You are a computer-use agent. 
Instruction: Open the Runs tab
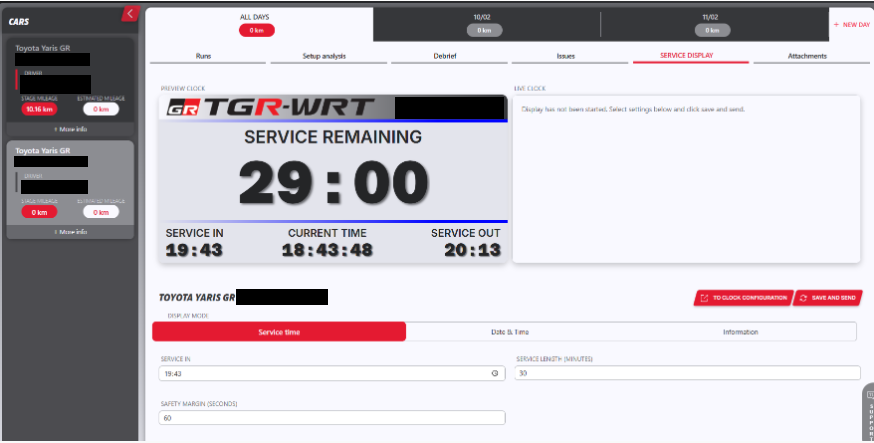(202, 56)
